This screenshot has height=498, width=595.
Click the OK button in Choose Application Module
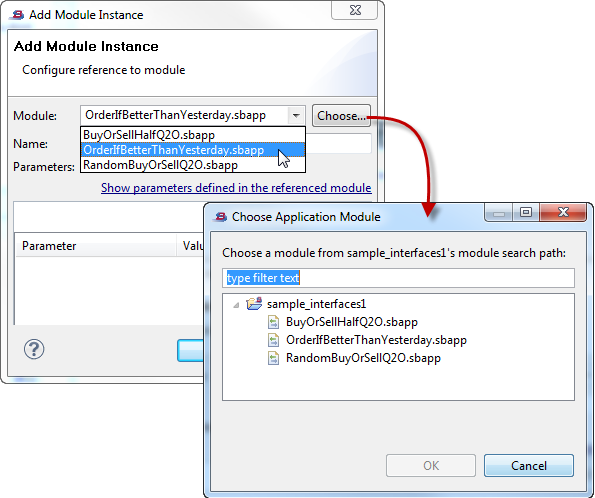pyautogui.click(x=431, y=465)
